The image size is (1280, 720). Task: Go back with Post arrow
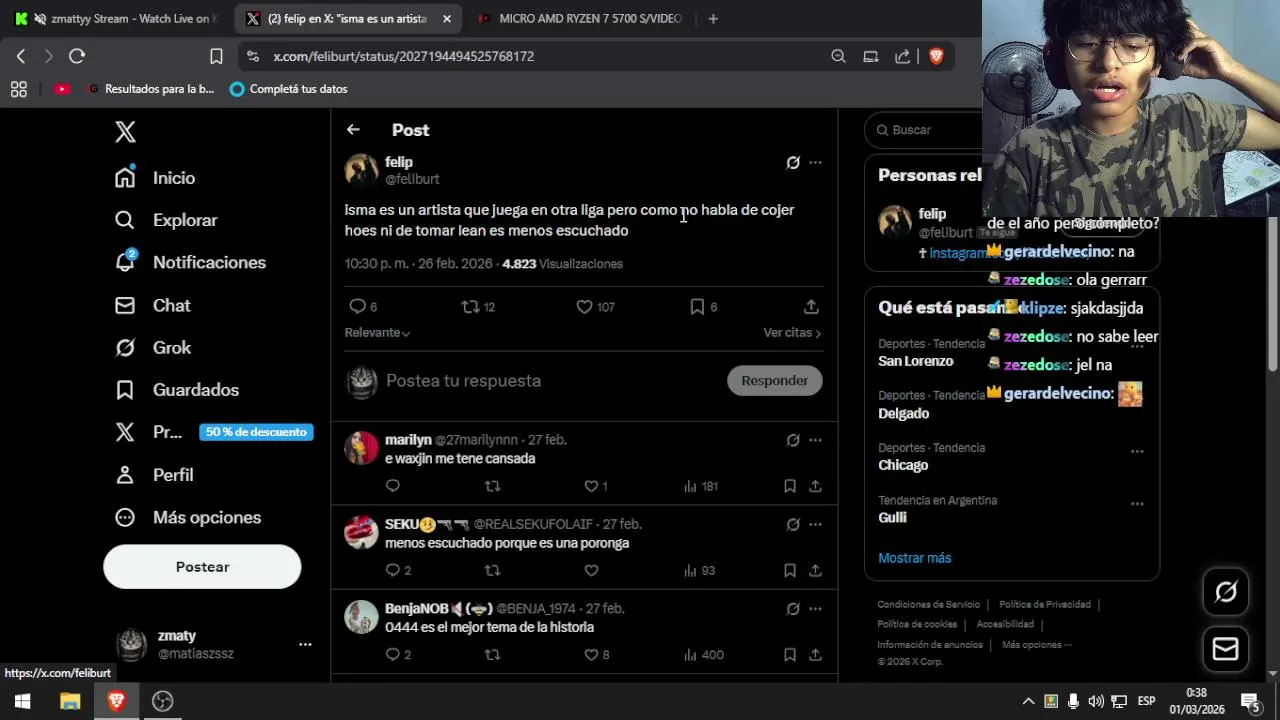point(353,130)
